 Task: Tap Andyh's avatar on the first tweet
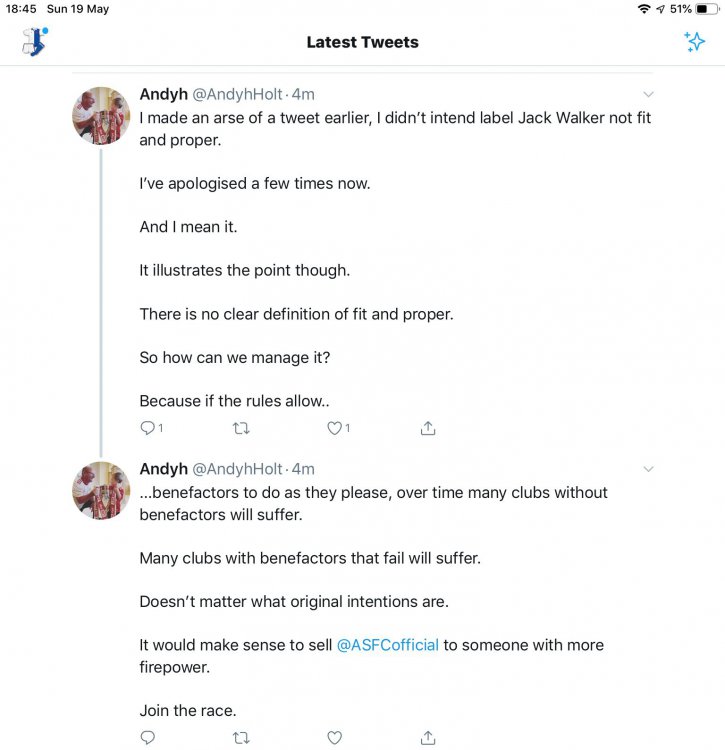[x=100, y=116]
